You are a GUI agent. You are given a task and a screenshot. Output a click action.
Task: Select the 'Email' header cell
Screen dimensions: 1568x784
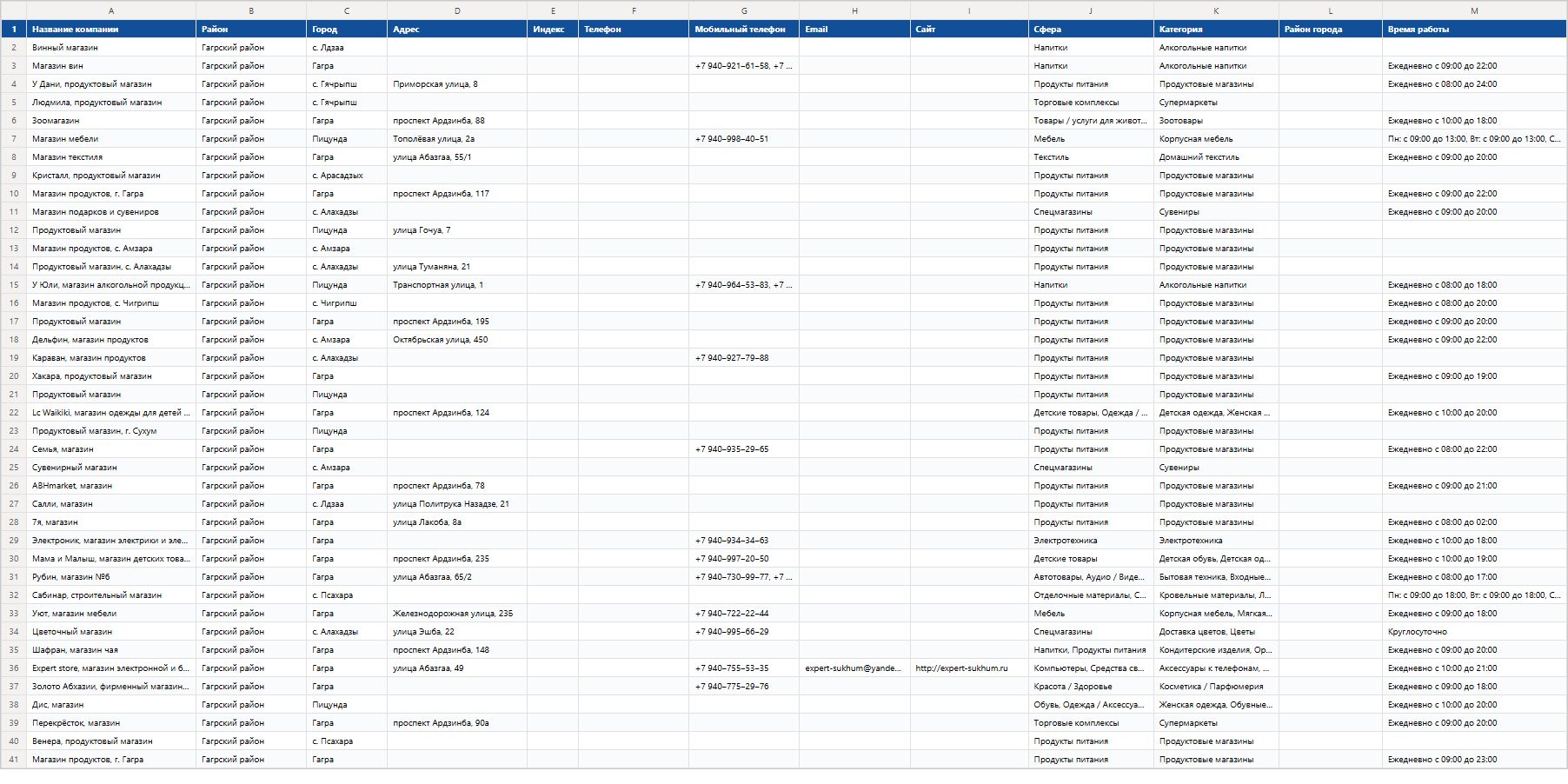coord(854,30)
